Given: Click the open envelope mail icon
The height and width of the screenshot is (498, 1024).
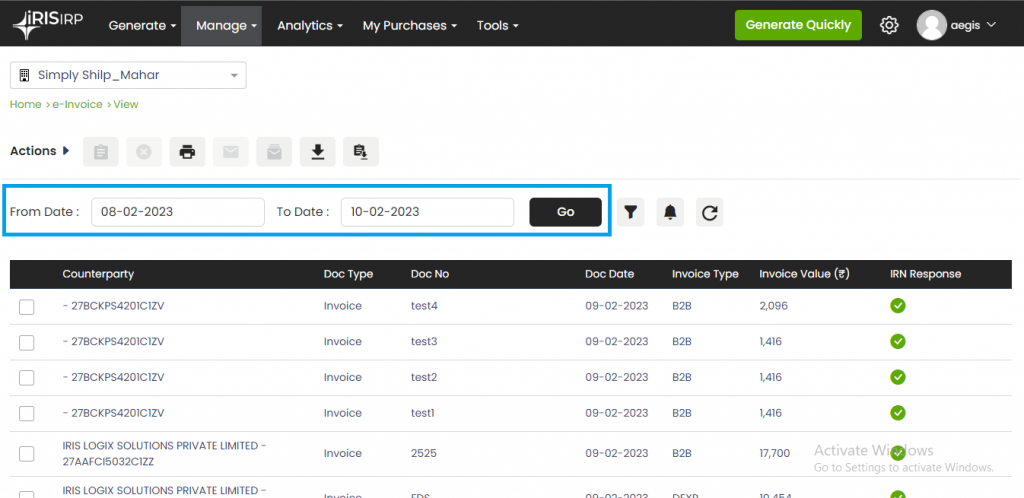Looking at the screenshot, I should tap(274, 151).
